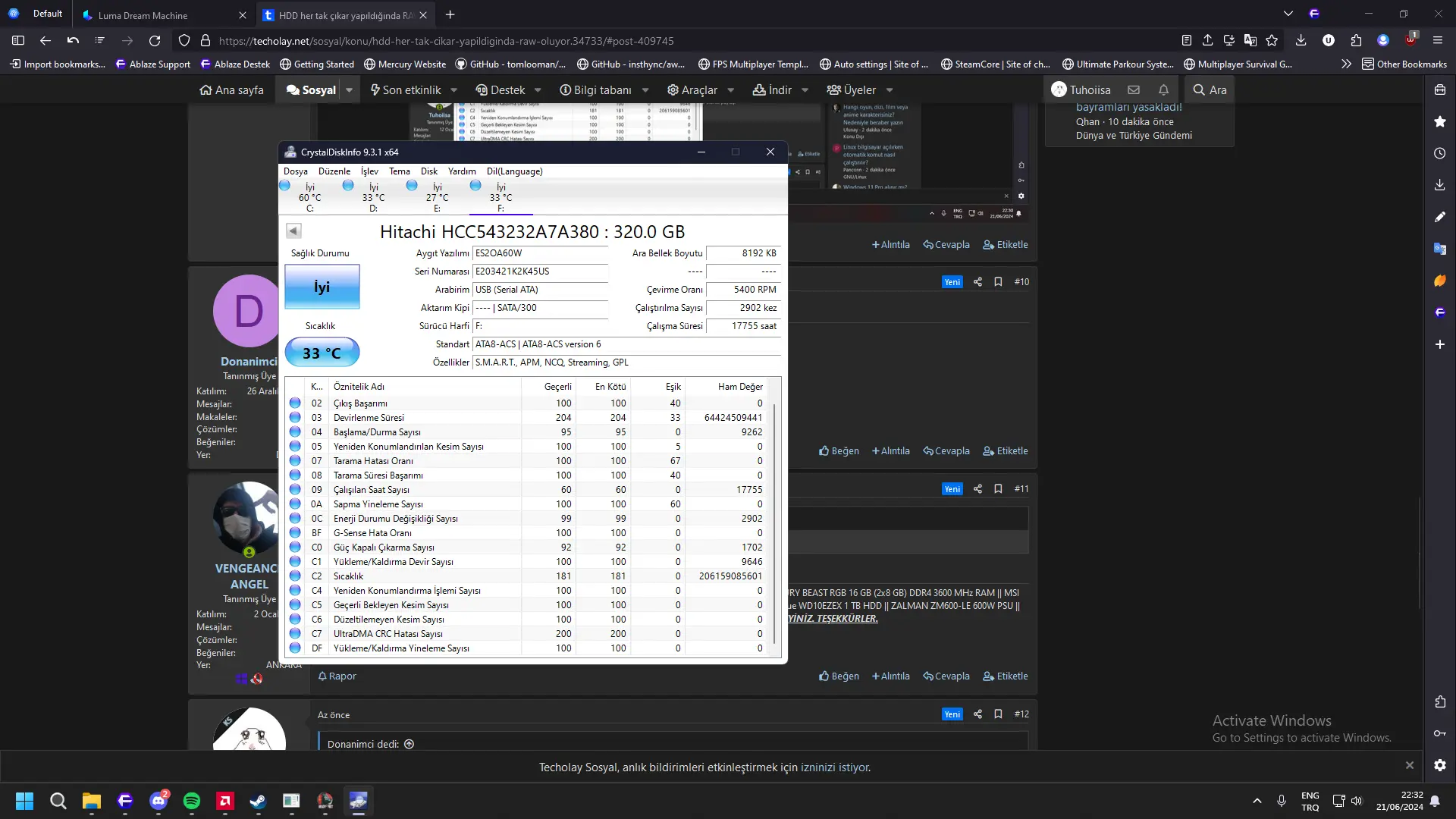Viewport: 1456px width, 819px height.
Task: Bookmark this page with the star icon
Action: [x=1272, y=41]
